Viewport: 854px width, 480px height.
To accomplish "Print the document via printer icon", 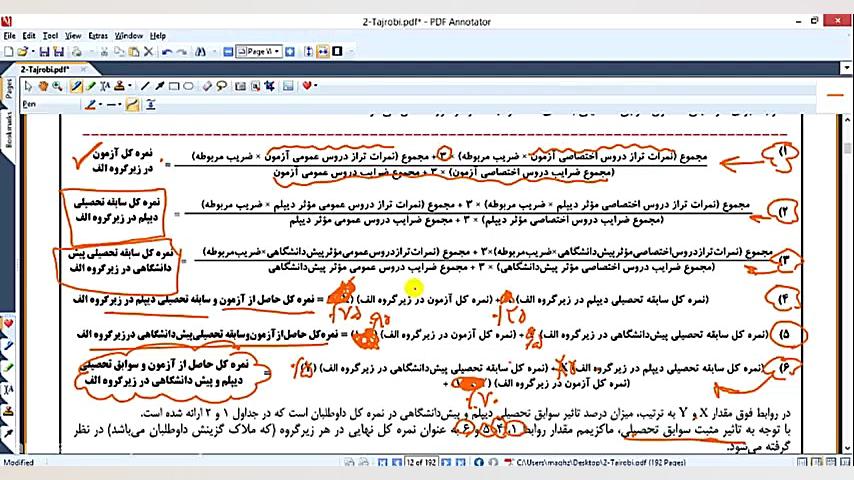I will coord(77,52).
